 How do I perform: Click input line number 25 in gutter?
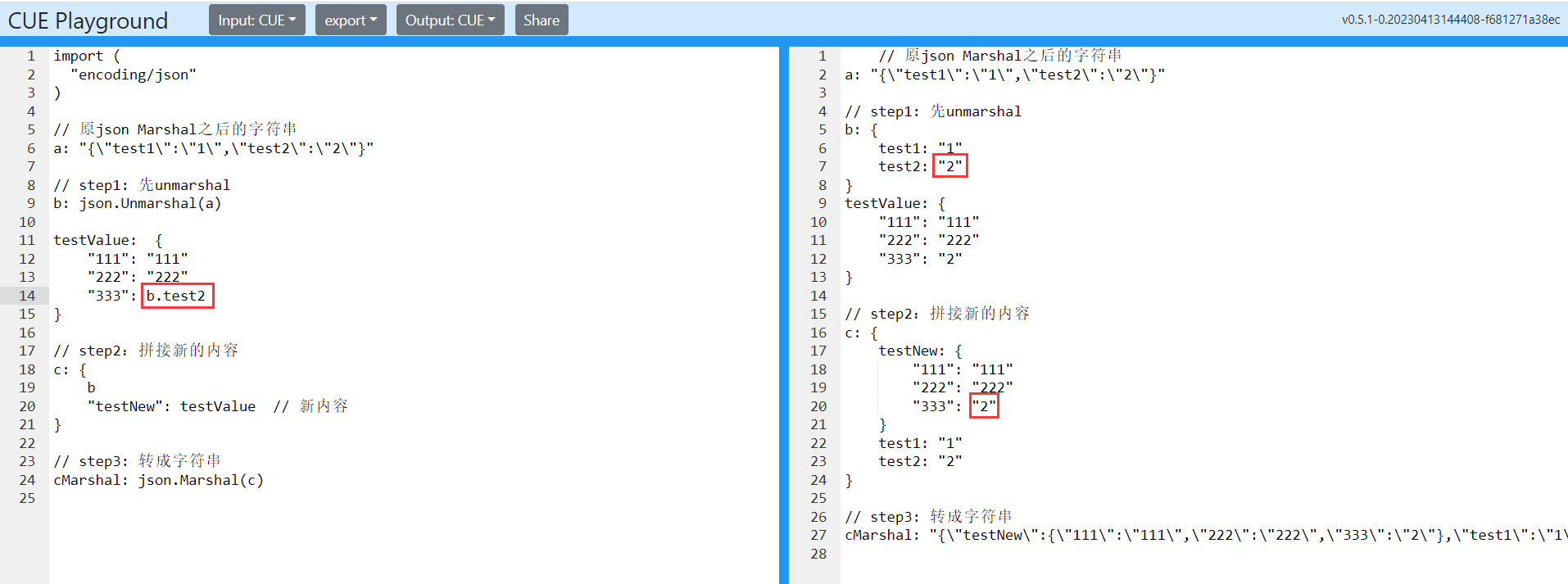[28, 498]
